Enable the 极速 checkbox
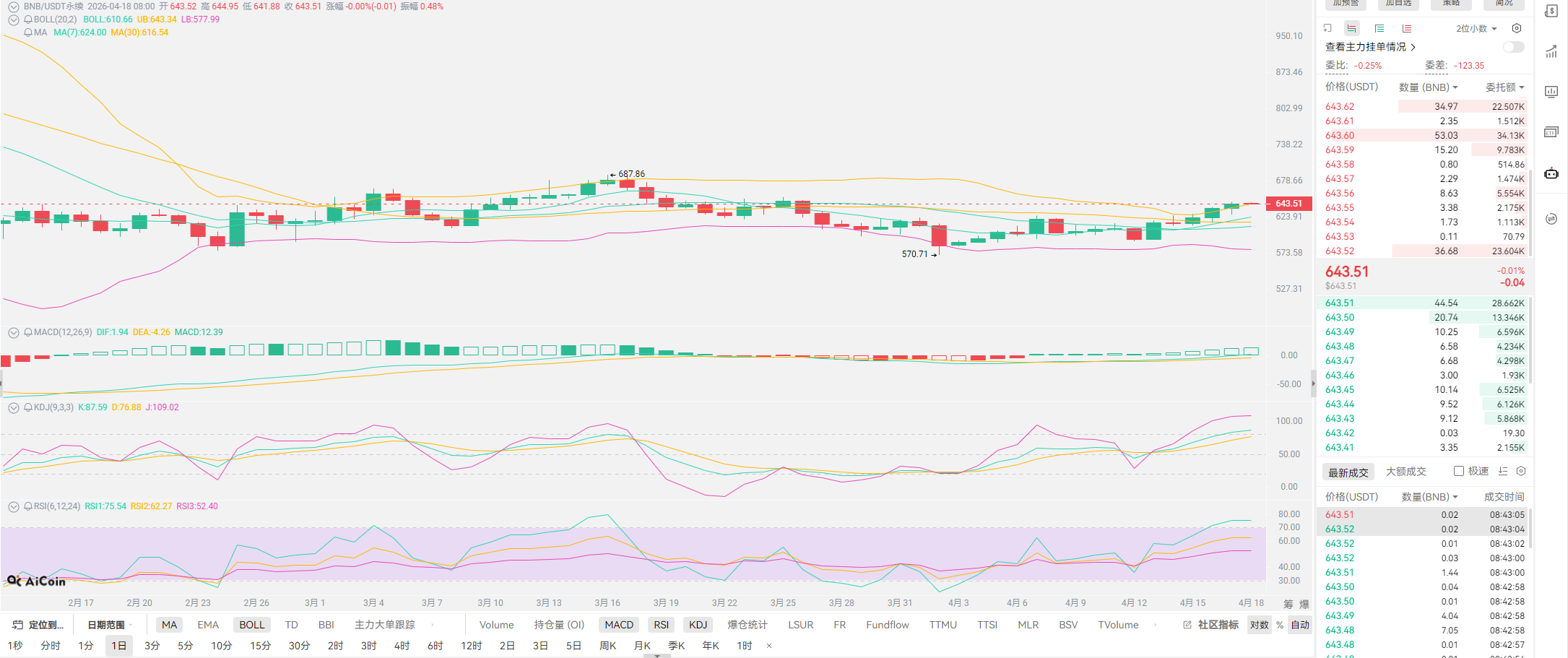Viewport: 1568px width, 658px height. [1459, 471]
